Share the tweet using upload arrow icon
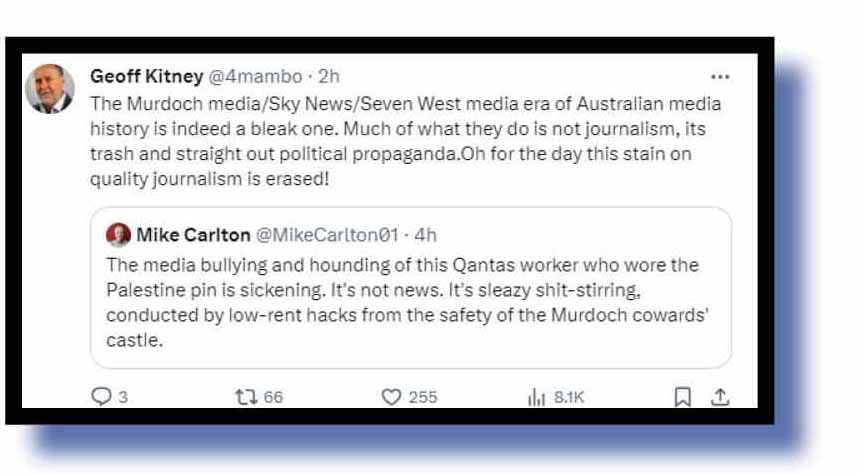 (x=719, y=397)
